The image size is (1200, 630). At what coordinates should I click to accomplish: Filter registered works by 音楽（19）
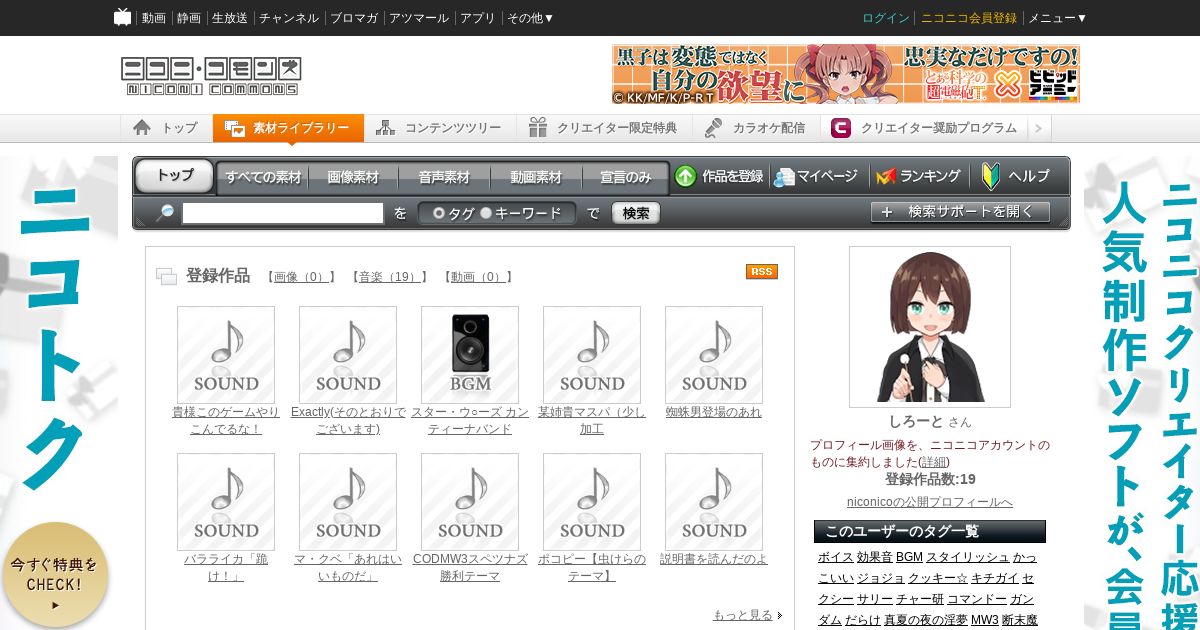pyautogui.click(x=389, y=277)
